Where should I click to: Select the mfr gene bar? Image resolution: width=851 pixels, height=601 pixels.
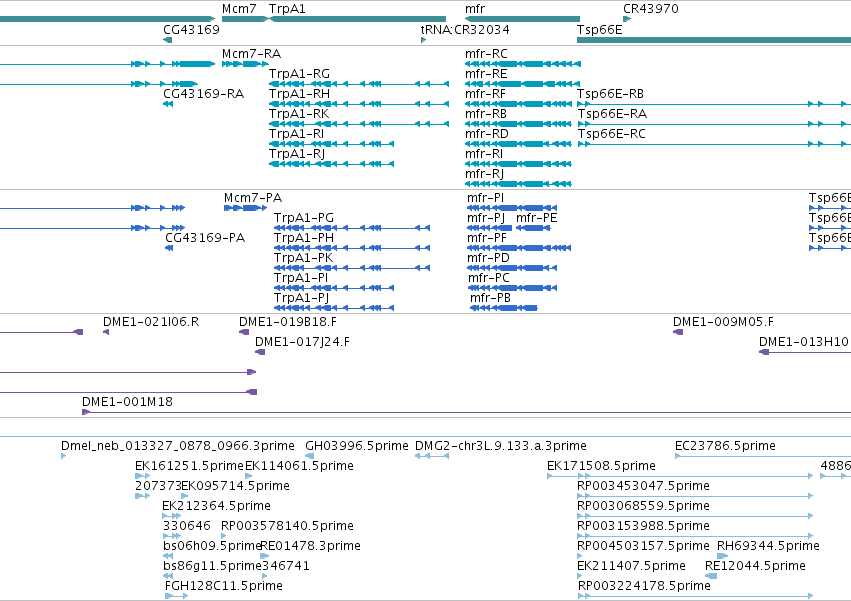(522, 19)
